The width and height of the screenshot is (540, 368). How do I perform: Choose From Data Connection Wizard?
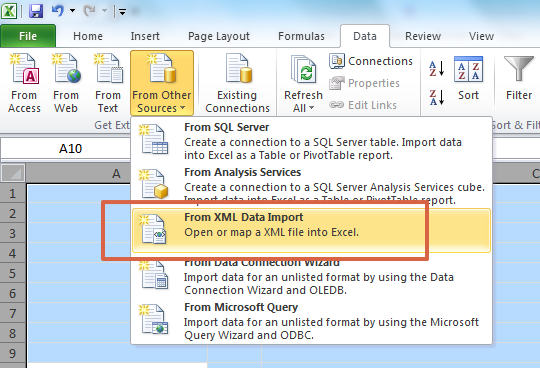pyautogui.click(x=311, y=277)
